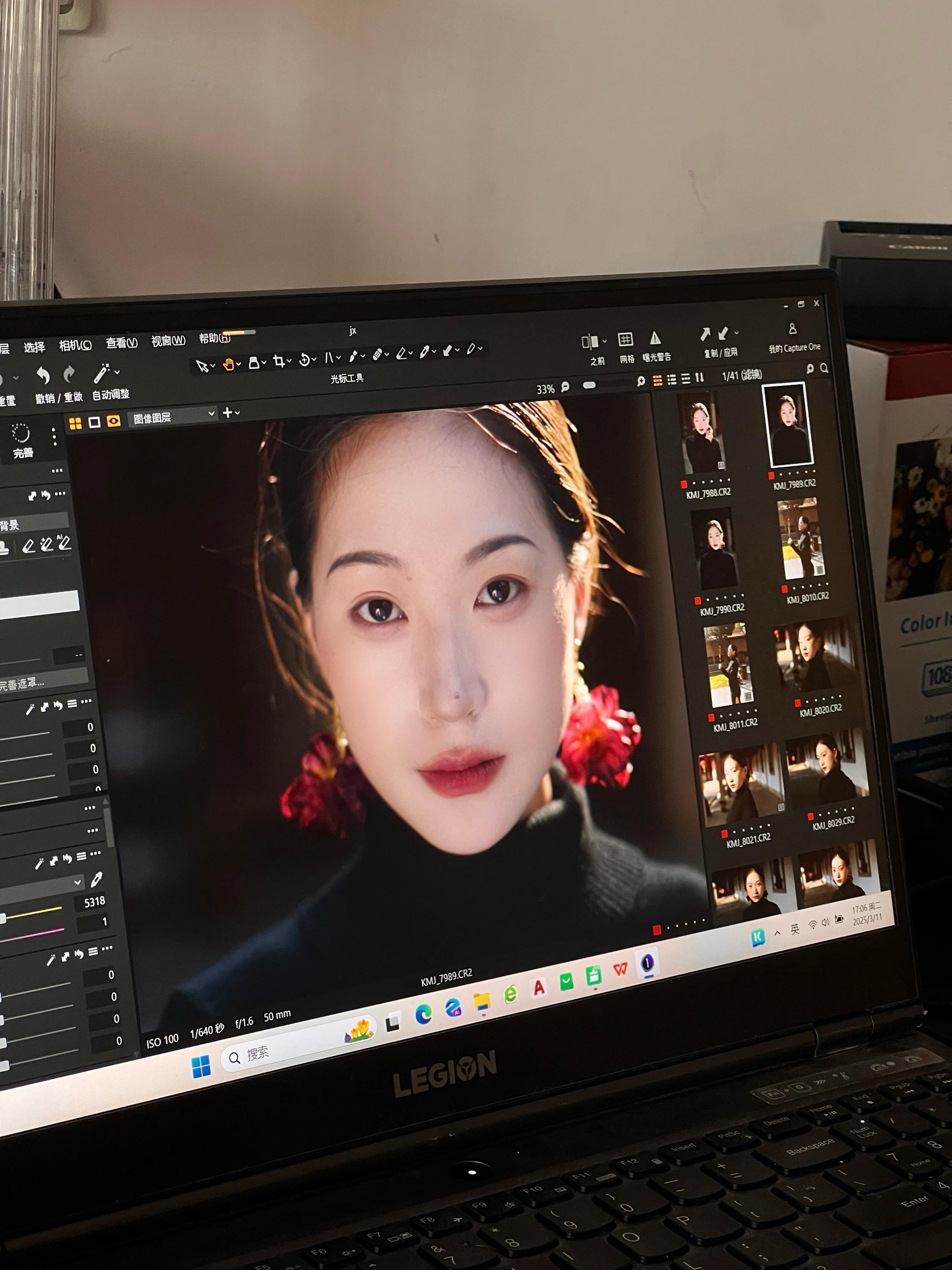Viewport: 952px width, 1270px height.
Task: Click the auto adjust magic wand
Action: (101, 374)
